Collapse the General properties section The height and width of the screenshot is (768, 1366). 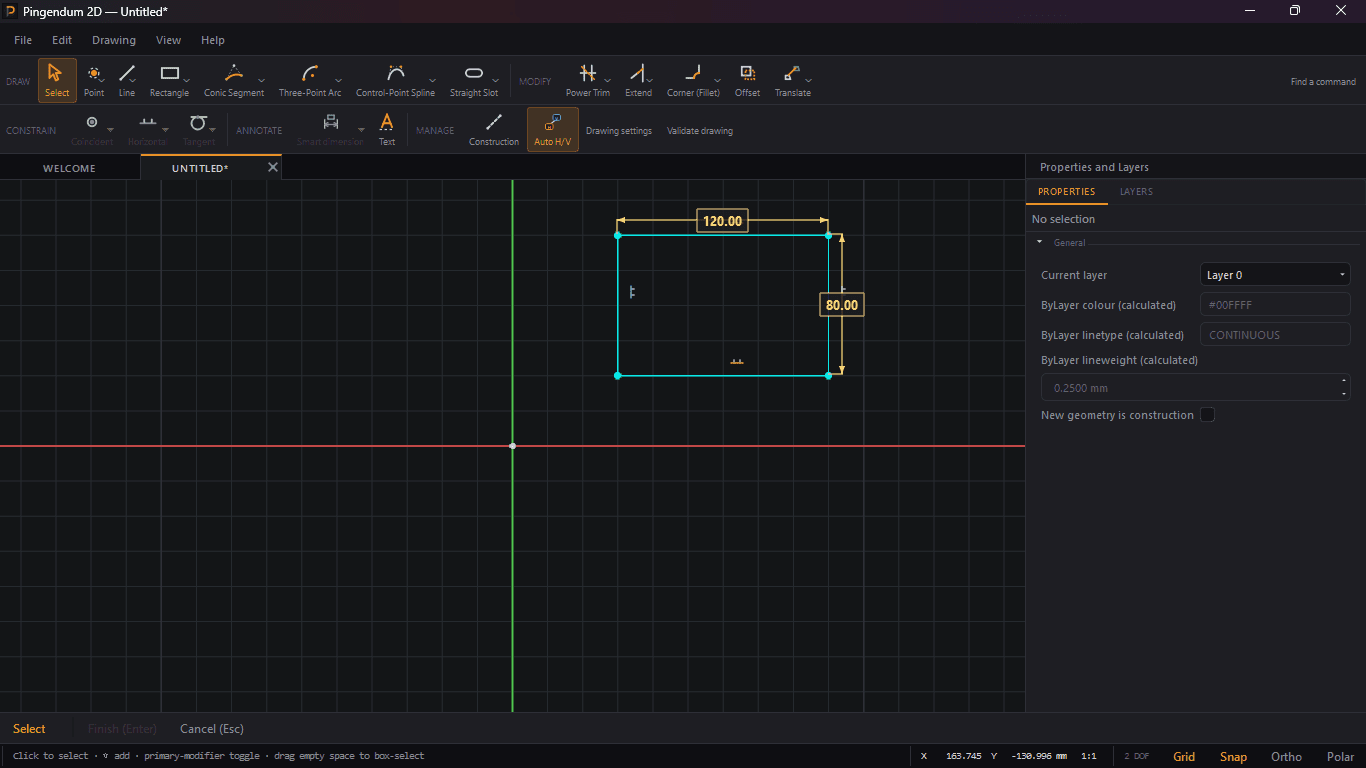[x=1039, y=242]
